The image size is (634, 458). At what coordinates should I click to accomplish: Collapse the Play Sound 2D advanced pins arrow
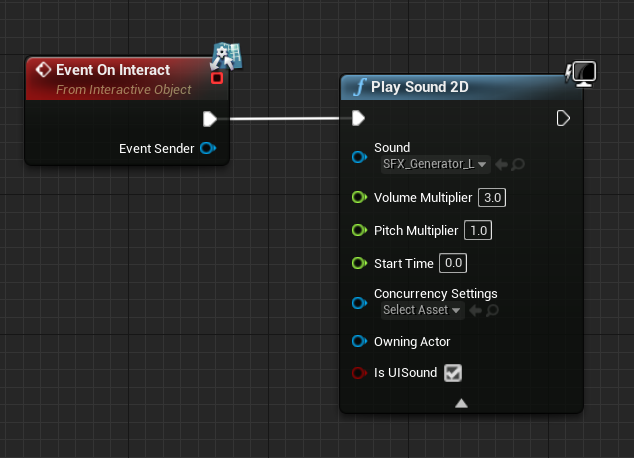coord(461,403)
